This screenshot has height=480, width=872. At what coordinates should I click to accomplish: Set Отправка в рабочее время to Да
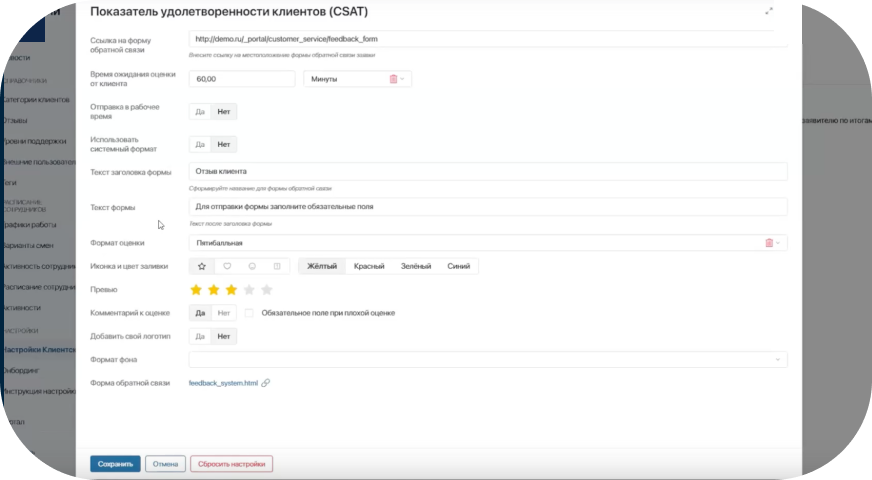click(200, 112)
